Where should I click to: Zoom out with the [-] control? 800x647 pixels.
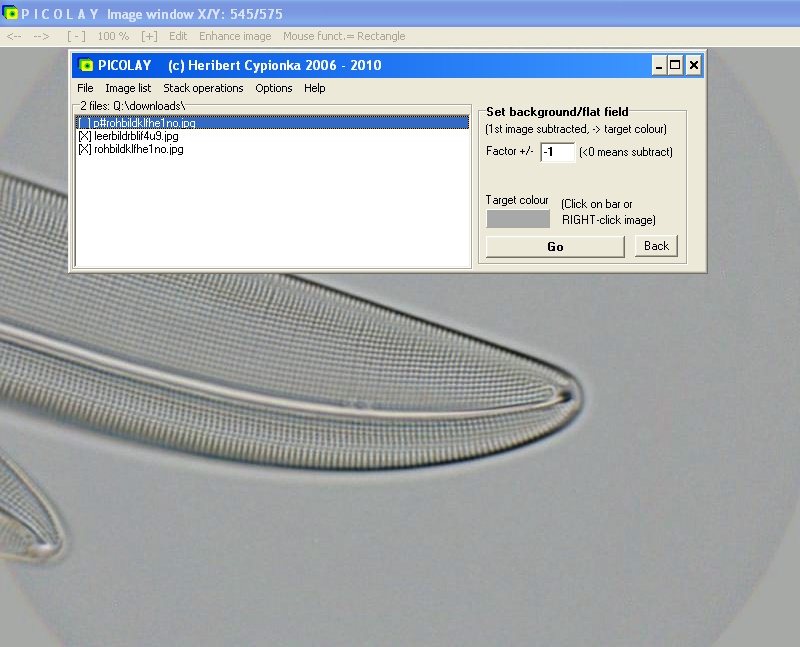pyautogui.click(x=76, y=37)
